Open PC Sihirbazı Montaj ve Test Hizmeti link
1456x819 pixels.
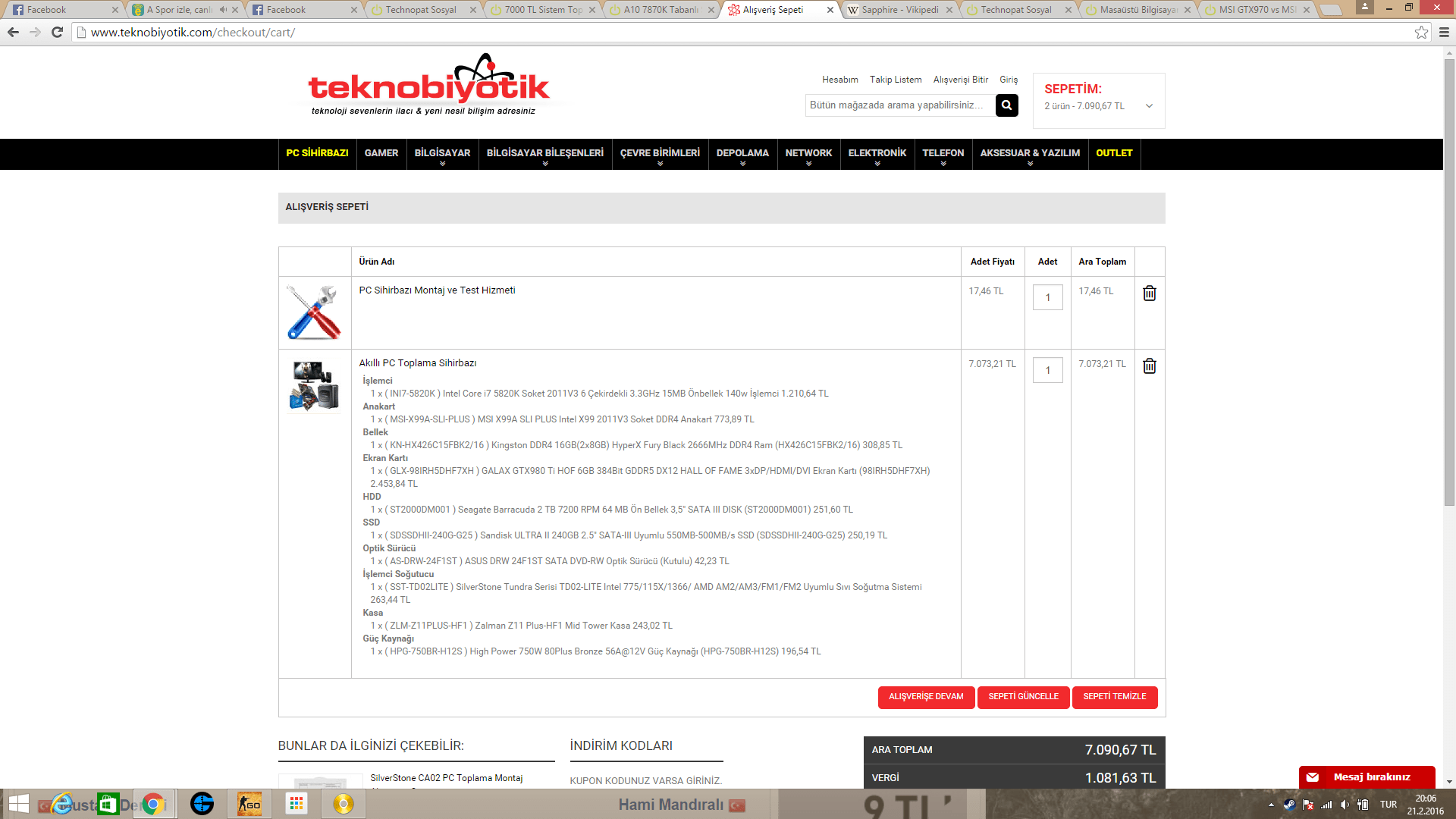(x=437, y=290)
